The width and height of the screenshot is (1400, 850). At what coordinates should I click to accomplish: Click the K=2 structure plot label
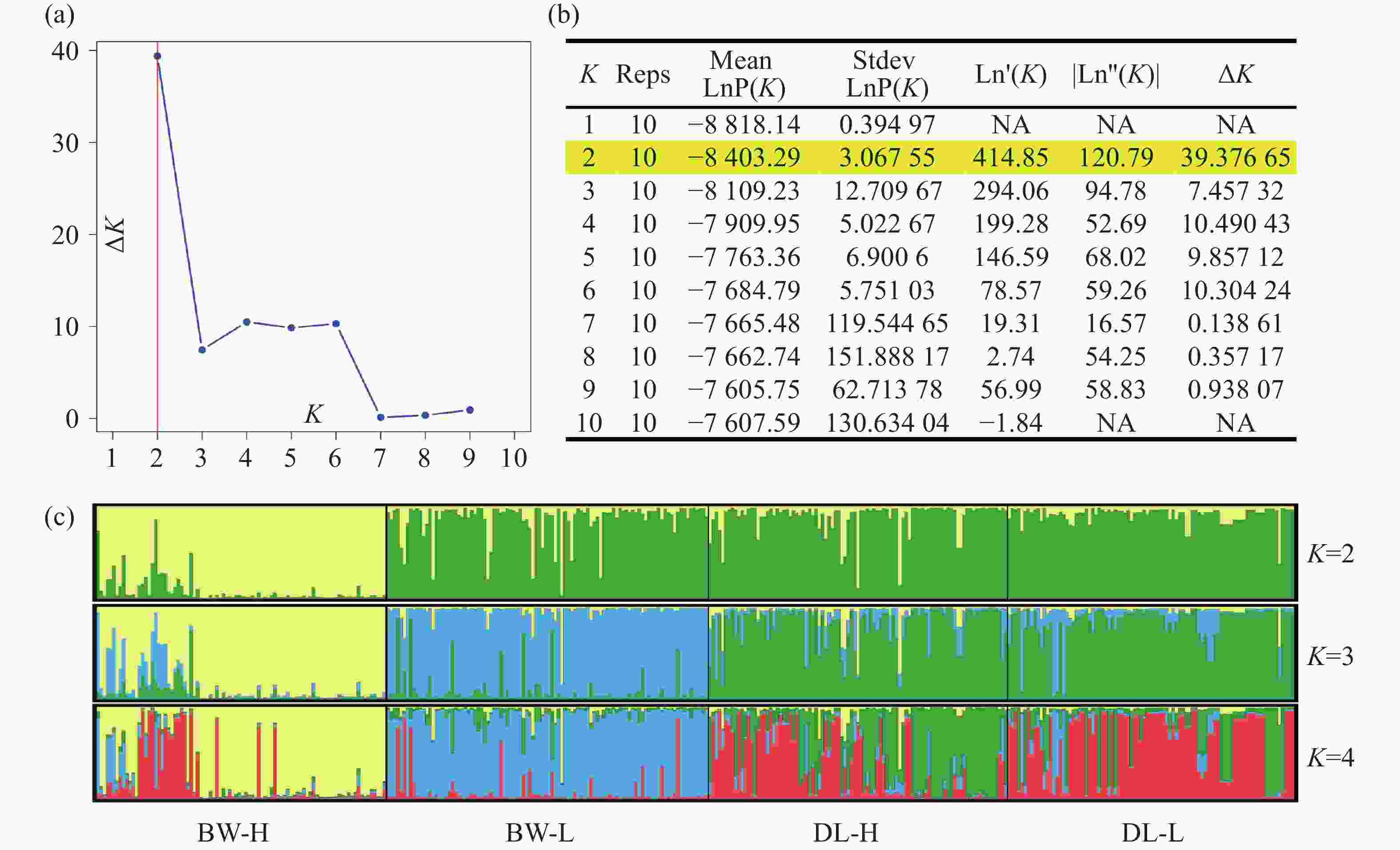tap(1330, 553)
